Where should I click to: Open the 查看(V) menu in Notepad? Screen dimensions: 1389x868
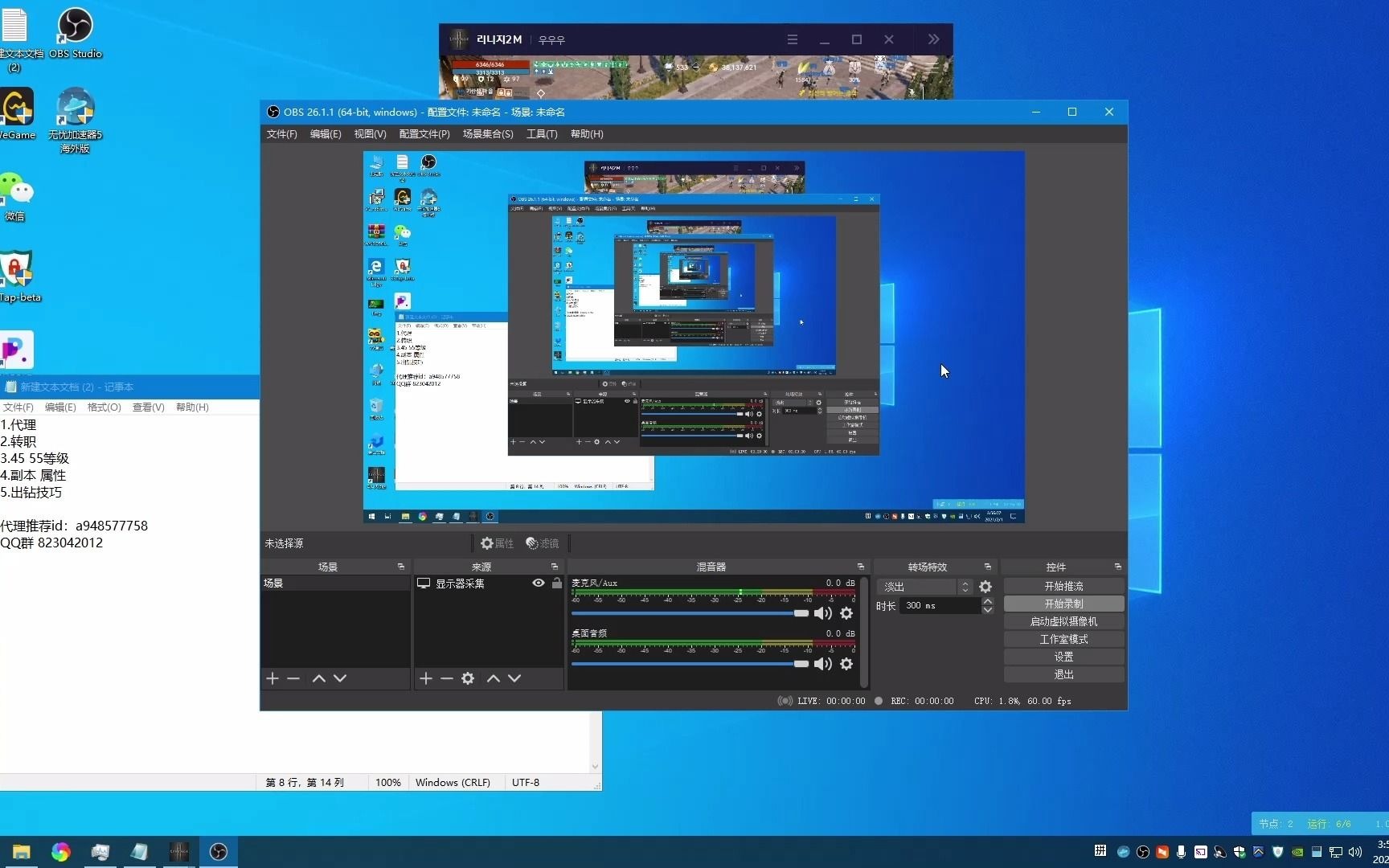pyautogui.click(x=149, y=407)
